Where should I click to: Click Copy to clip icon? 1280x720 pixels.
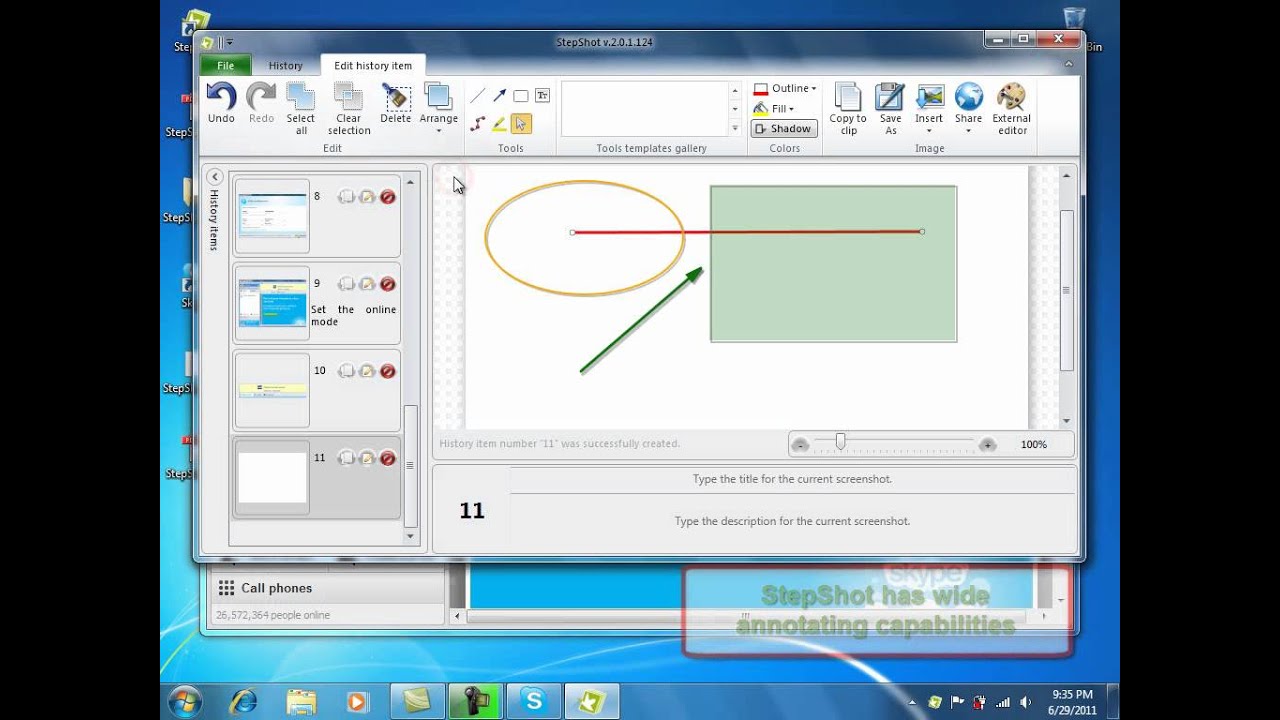(x=848, y=96)
